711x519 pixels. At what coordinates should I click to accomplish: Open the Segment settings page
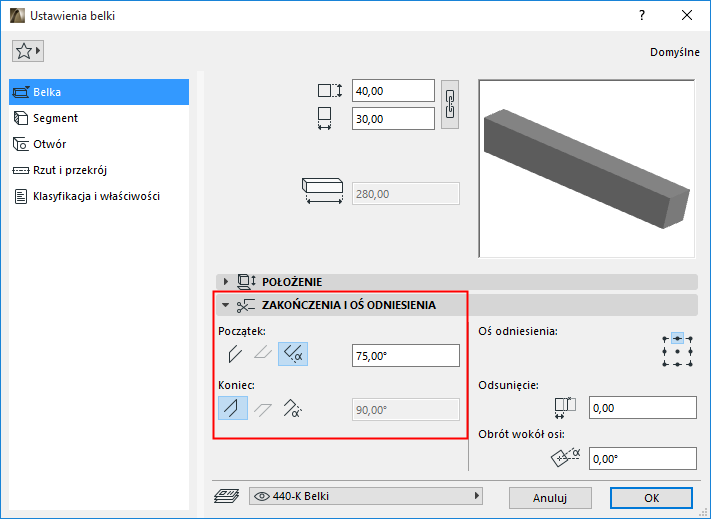[99, 118]
